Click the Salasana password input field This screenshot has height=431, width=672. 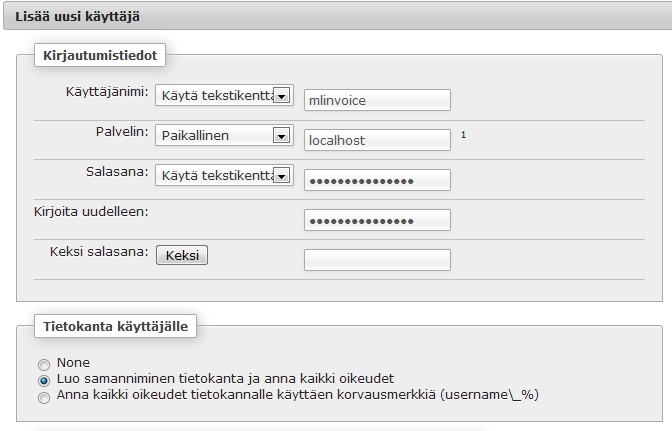pyautogui.click(x=377, y=180)
